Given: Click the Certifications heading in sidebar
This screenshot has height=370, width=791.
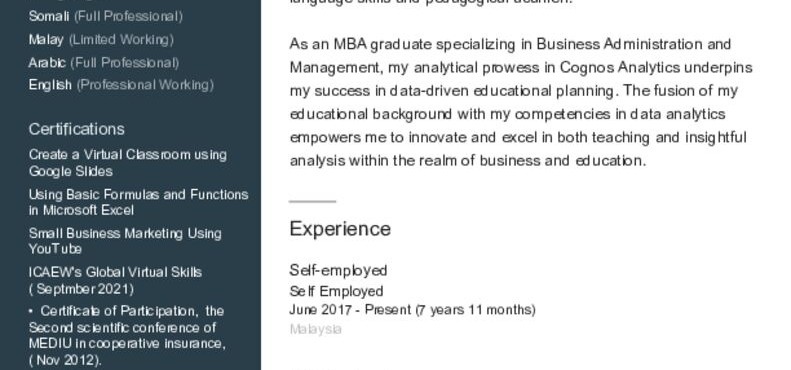Looking at the screenshot, I should click(77, 129).
